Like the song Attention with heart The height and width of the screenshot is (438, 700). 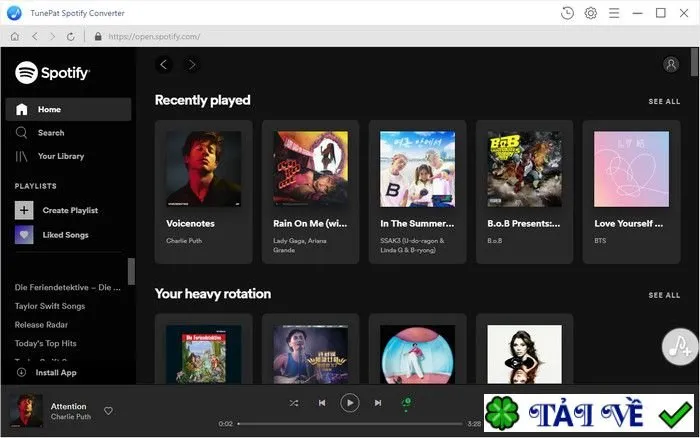(108, 411)
